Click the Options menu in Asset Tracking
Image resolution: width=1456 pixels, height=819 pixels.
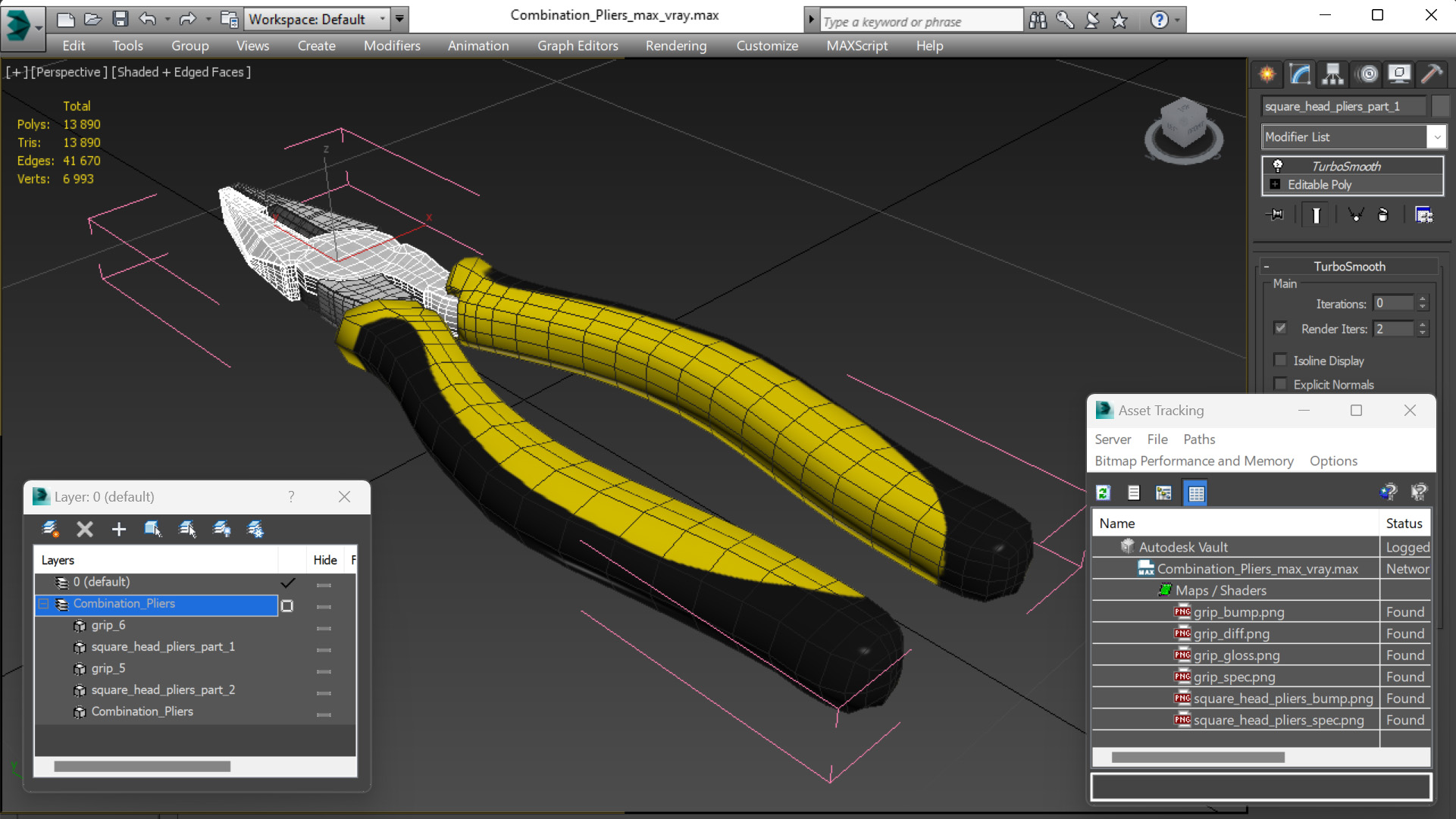point(1334,460)
